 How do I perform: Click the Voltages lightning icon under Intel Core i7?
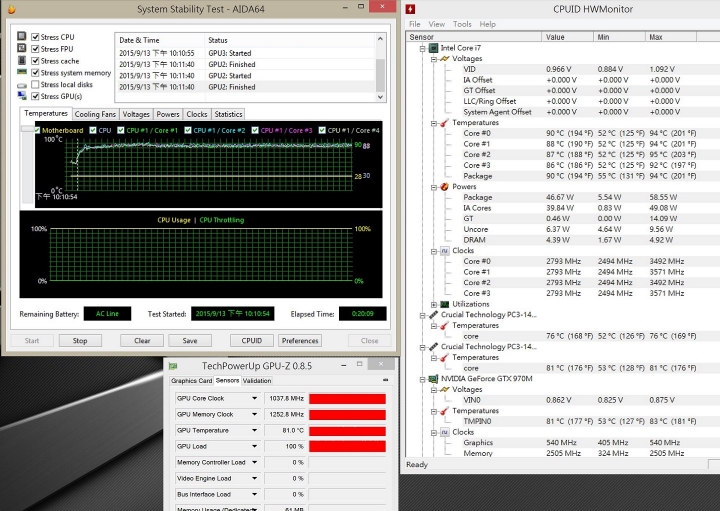(444, 59)
